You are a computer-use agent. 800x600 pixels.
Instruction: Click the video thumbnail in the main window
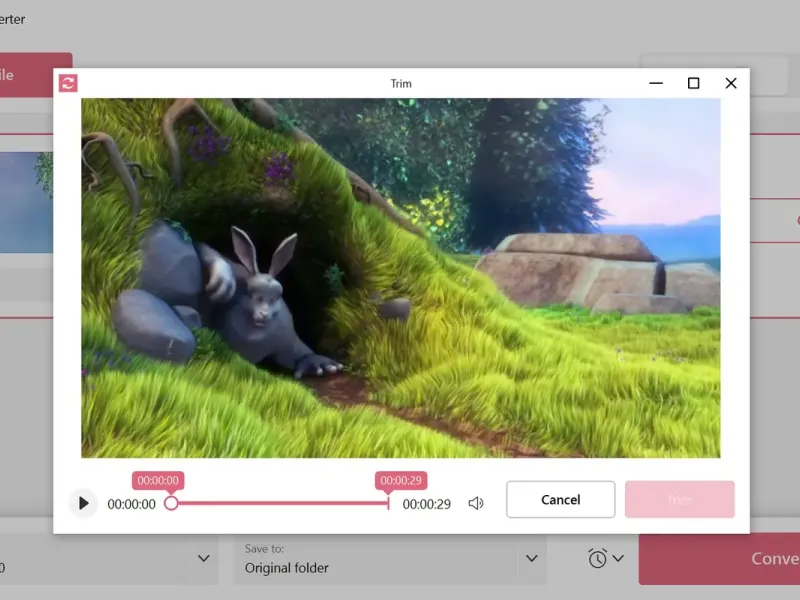[x=27, y=202]
